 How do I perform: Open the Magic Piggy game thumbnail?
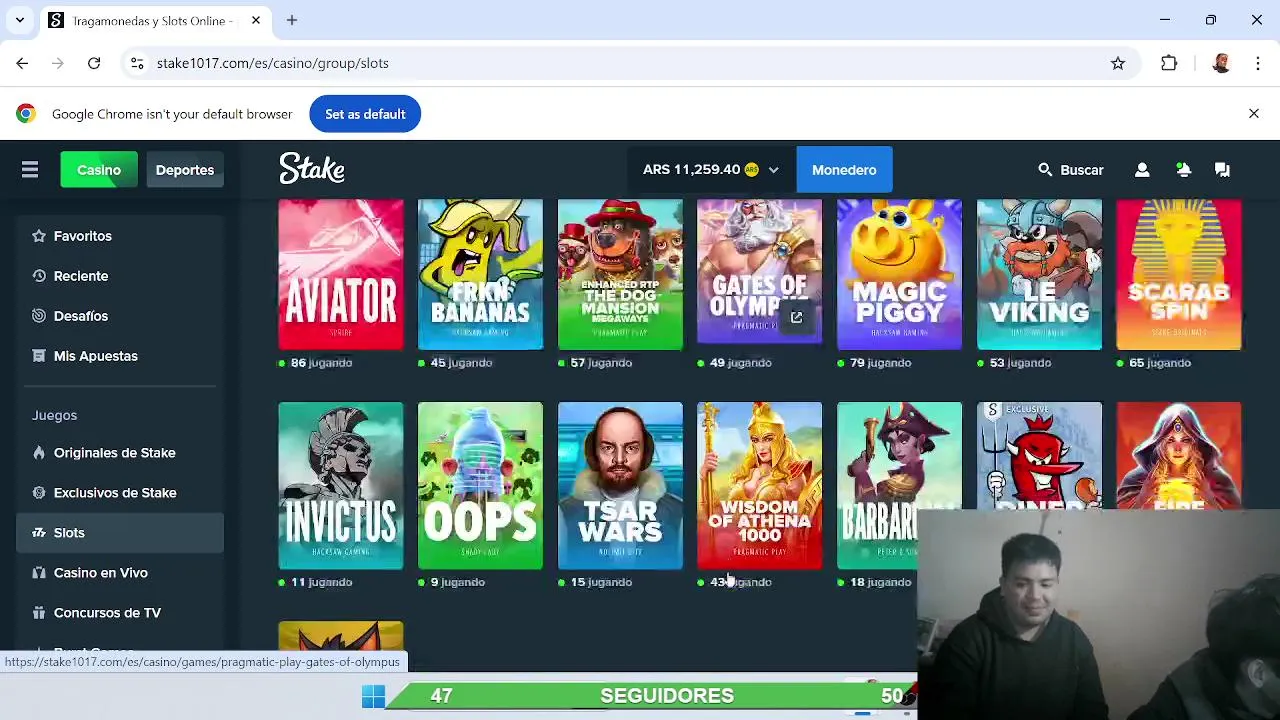click(899, 275)
